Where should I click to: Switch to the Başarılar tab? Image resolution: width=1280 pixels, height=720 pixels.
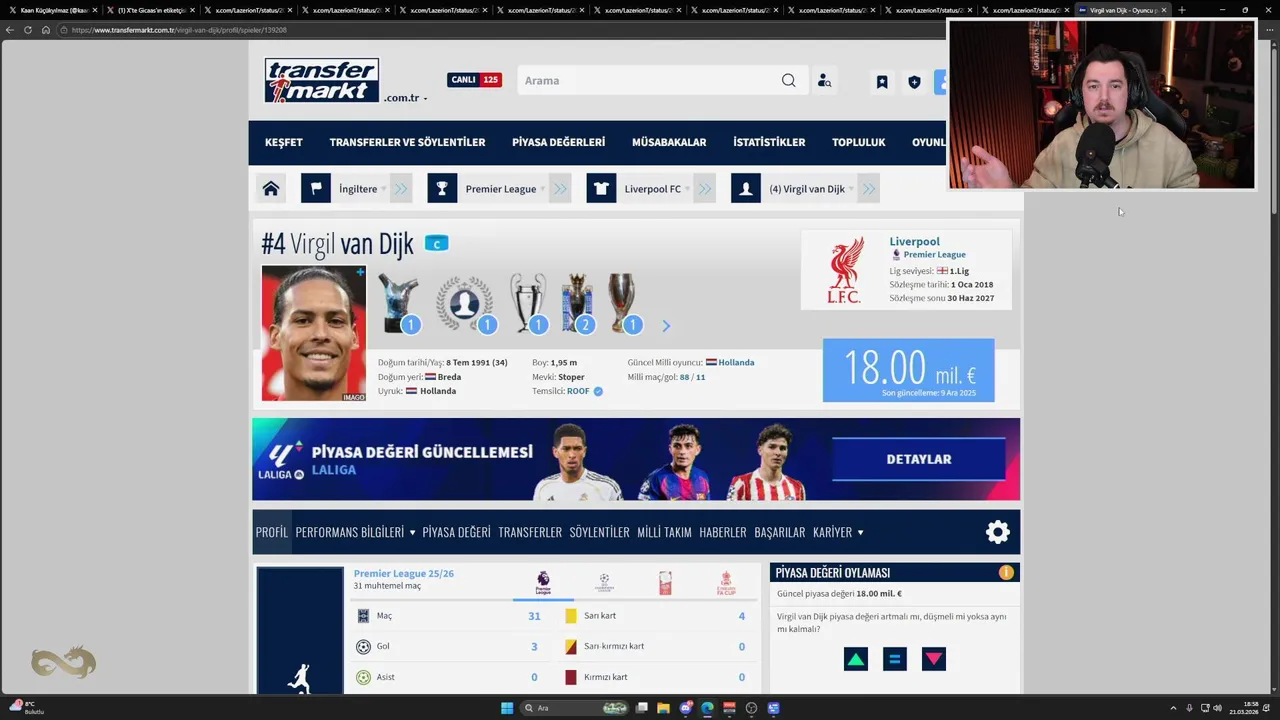(779, 532)
